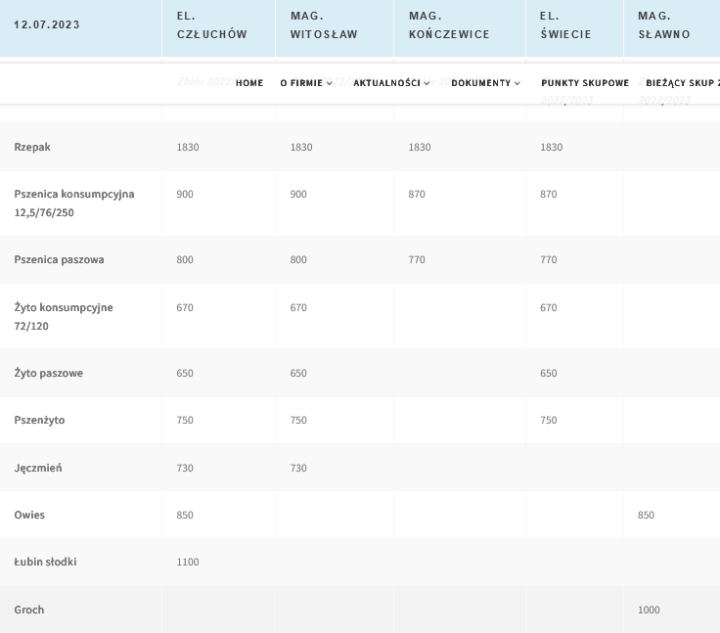
Task: Open the HOME navigation link
Action: click(x=249, y=83)
